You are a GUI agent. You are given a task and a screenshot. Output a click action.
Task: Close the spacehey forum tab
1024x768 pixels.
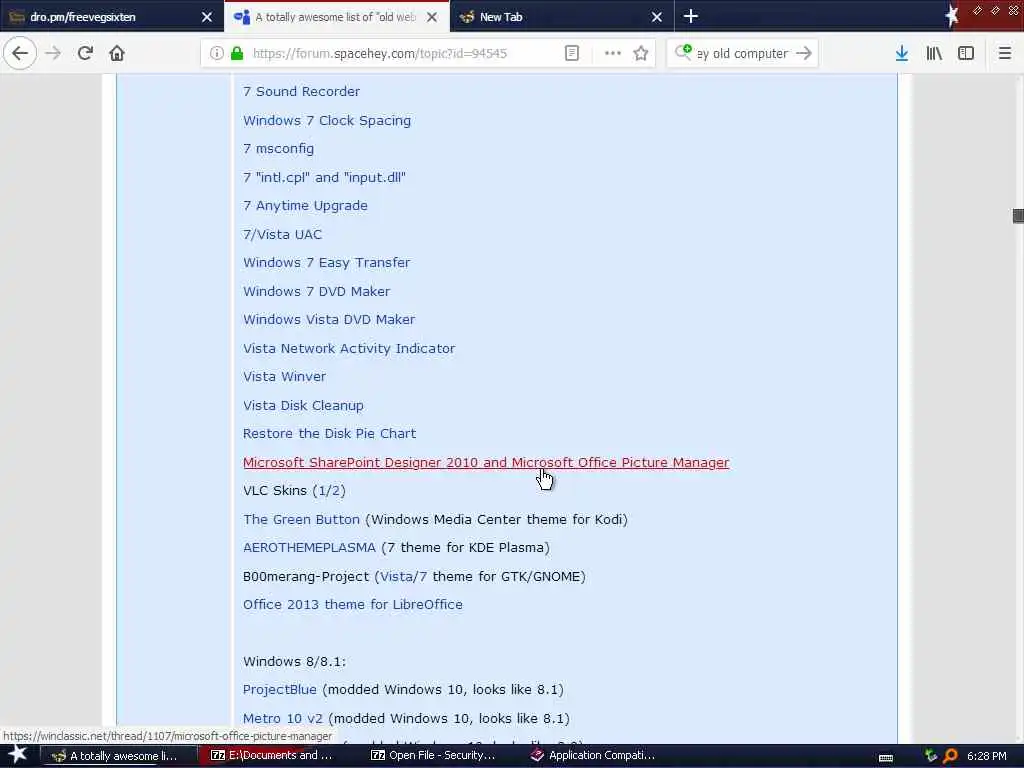[x=432, y=17]
